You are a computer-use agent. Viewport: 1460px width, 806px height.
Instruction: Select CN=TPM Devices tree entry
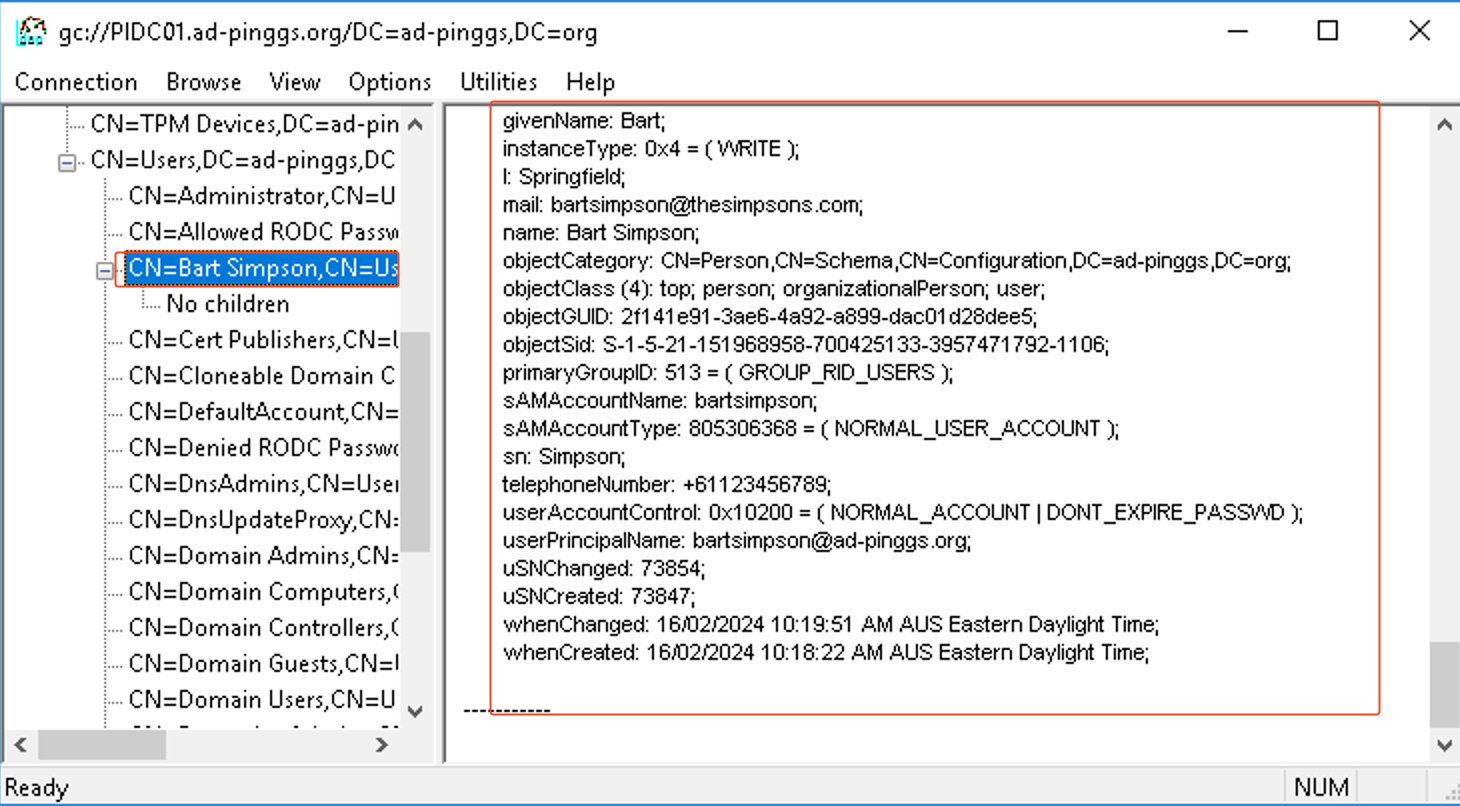tap(243, 124)
